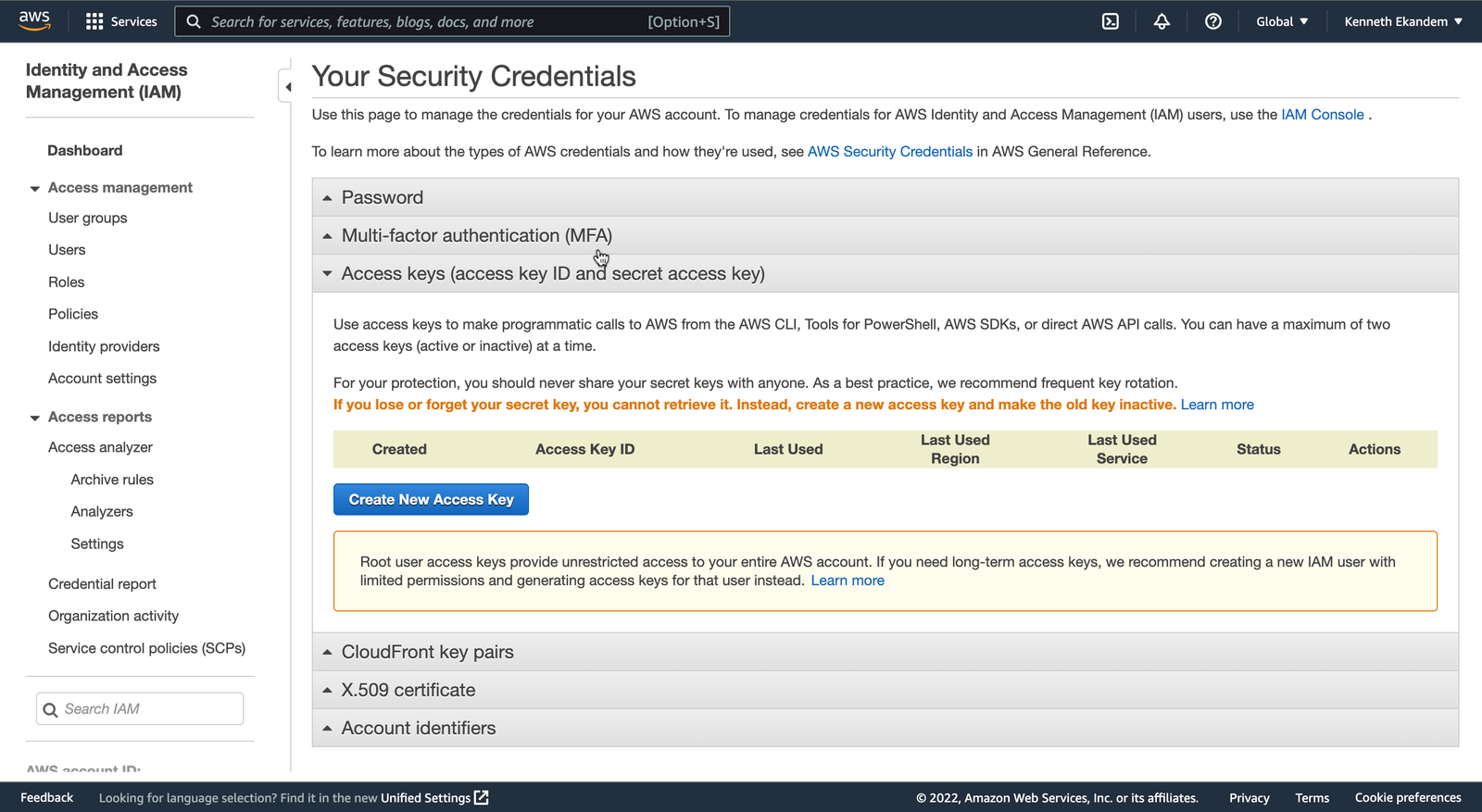Click the Status column header
This screenshot has width=1482, height=812.
pyautogui.click(x=1258, y=449)
